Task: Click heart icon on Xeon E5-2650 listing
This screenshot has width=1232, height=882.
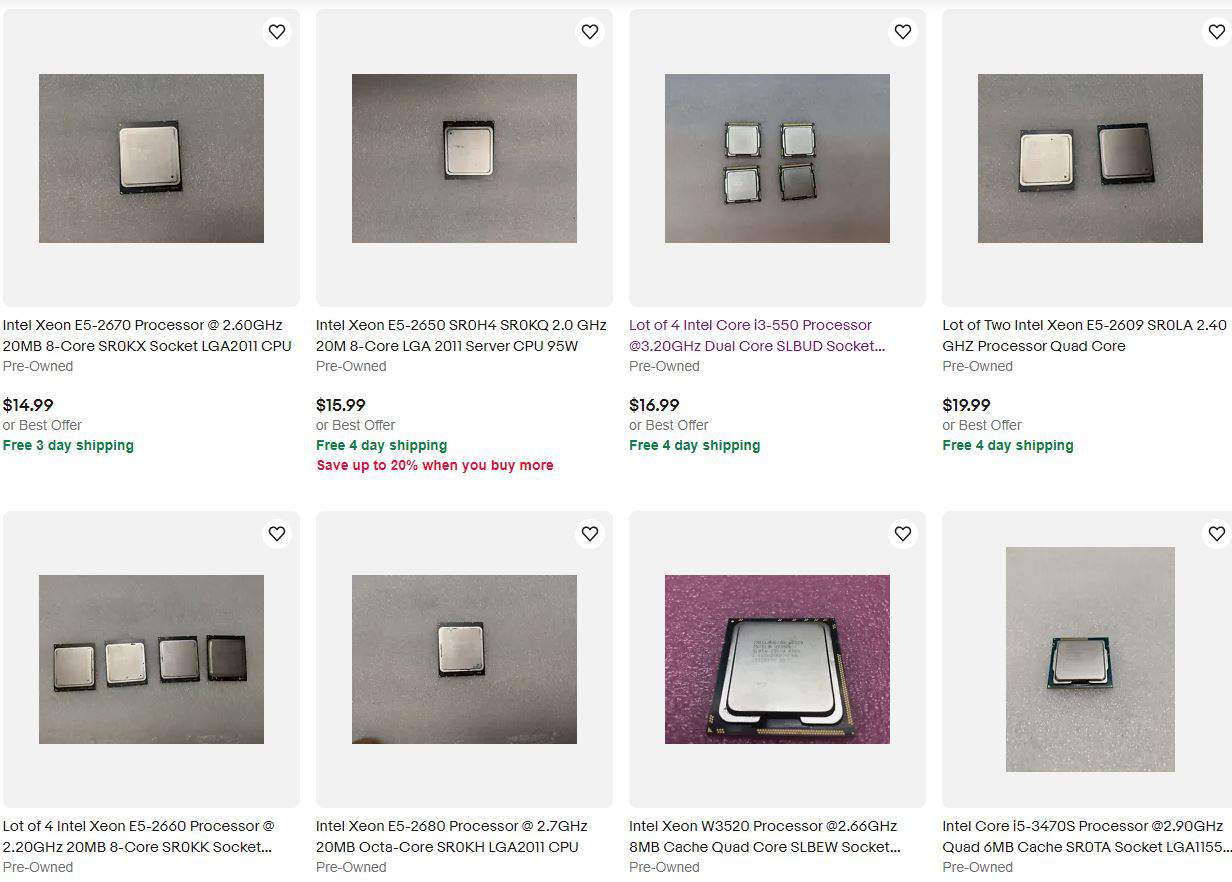Action: (x=590, y=32)
